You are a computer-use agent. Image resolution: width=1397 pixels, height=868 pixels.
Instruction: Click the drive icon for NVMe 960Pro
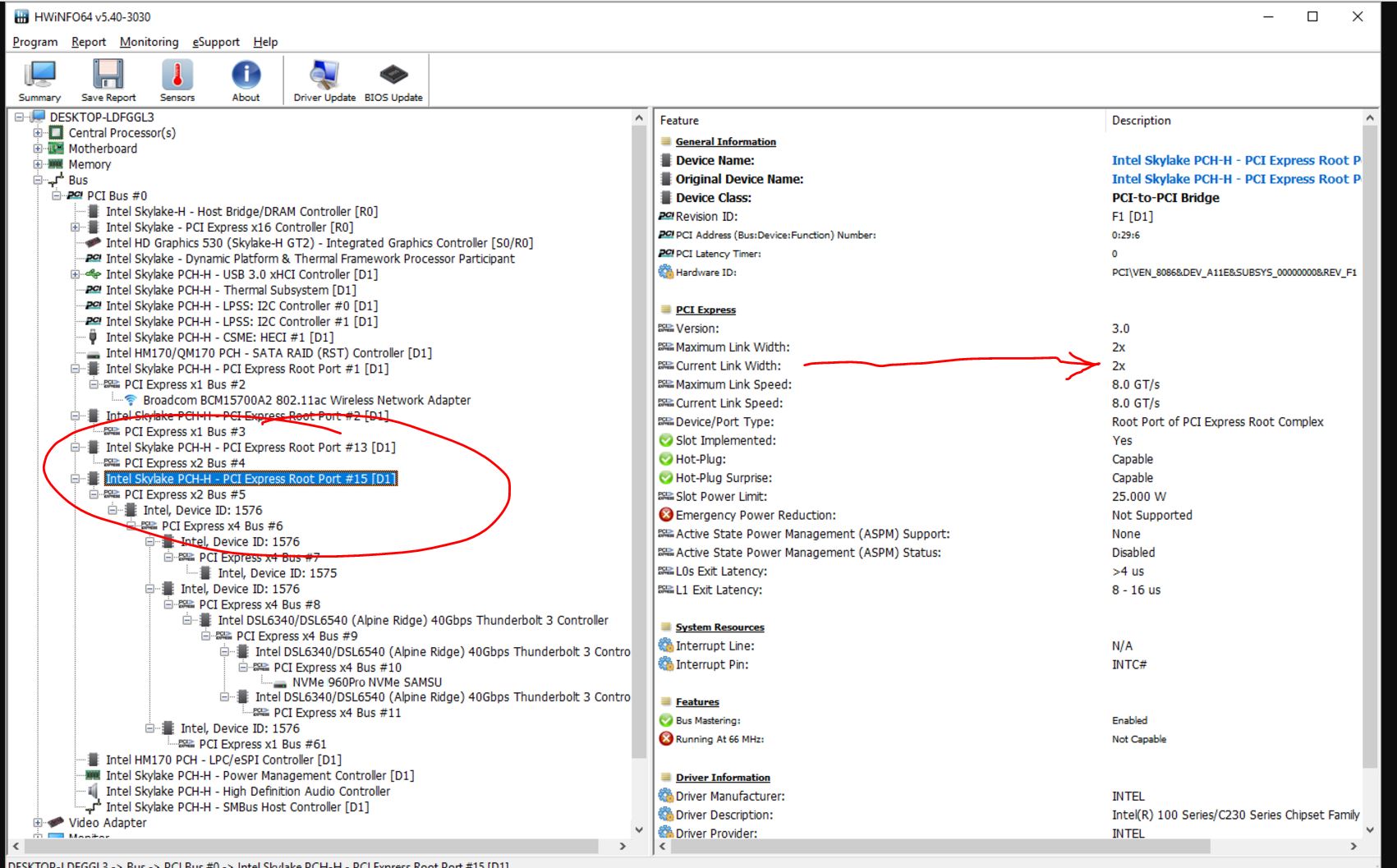point(280,683)
